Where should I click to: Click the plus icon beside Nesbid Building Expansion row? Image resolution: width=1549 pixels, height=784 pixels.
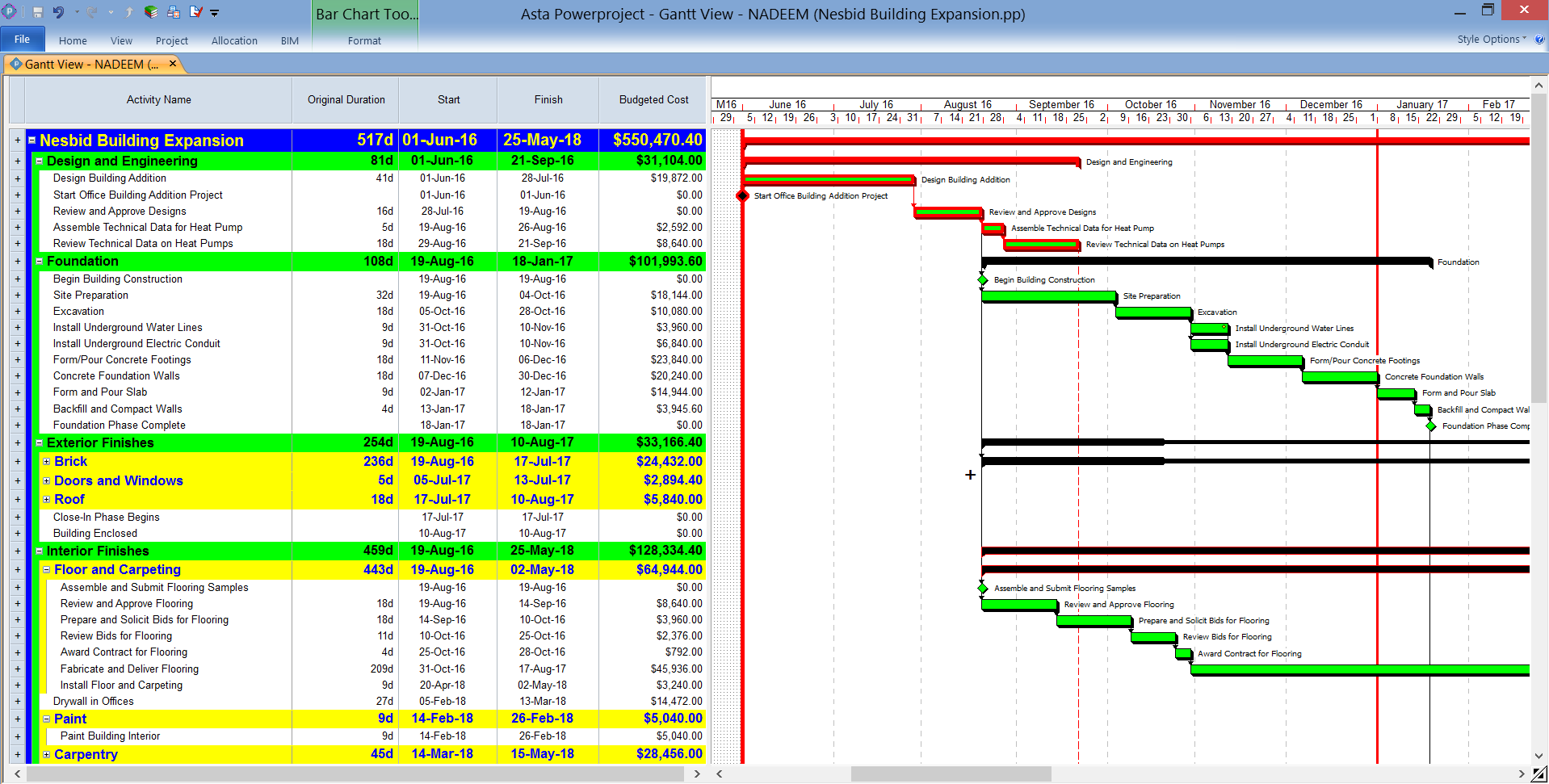pyautogui.click(x=17, y=140)
